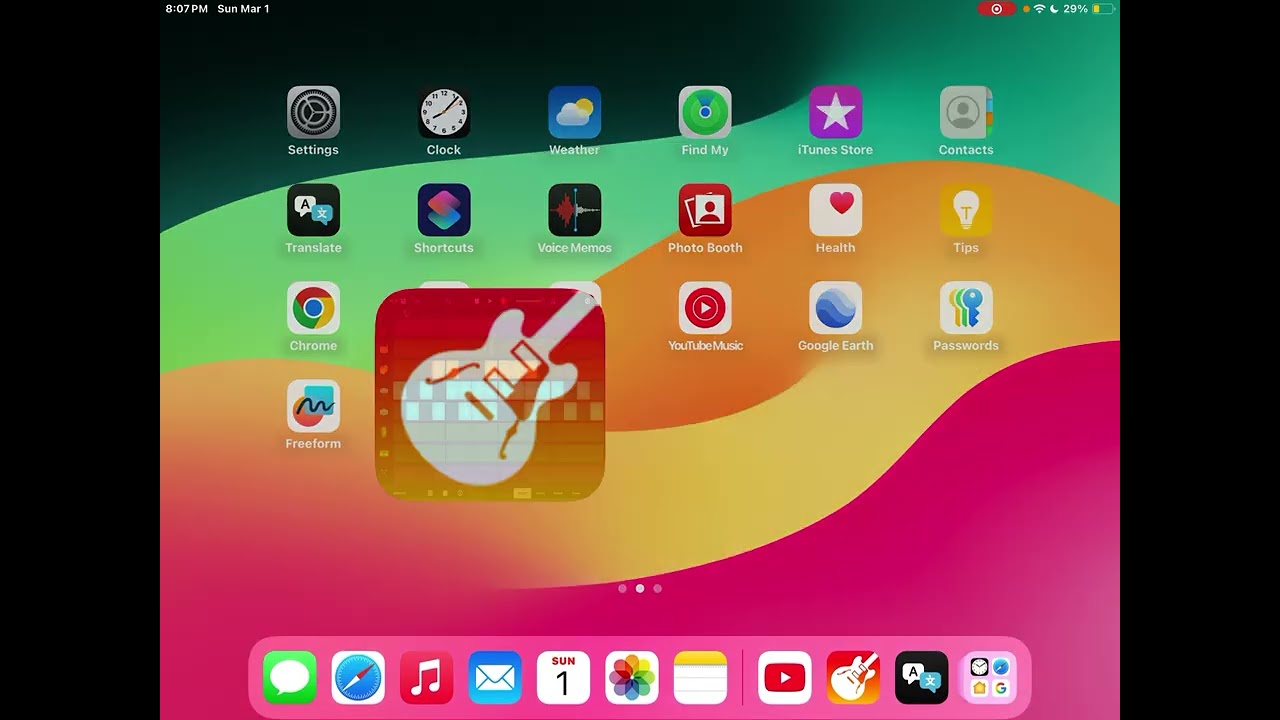Open Messages in the dock

pos(290,678)
